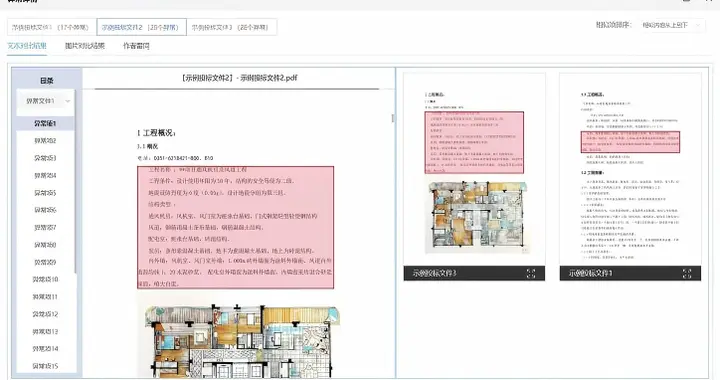The height and width of the screenshot is (380, 720).
Task: Click the main document viewer scrollbar handle
Action: pyautogui.click(x=393, y=118)
